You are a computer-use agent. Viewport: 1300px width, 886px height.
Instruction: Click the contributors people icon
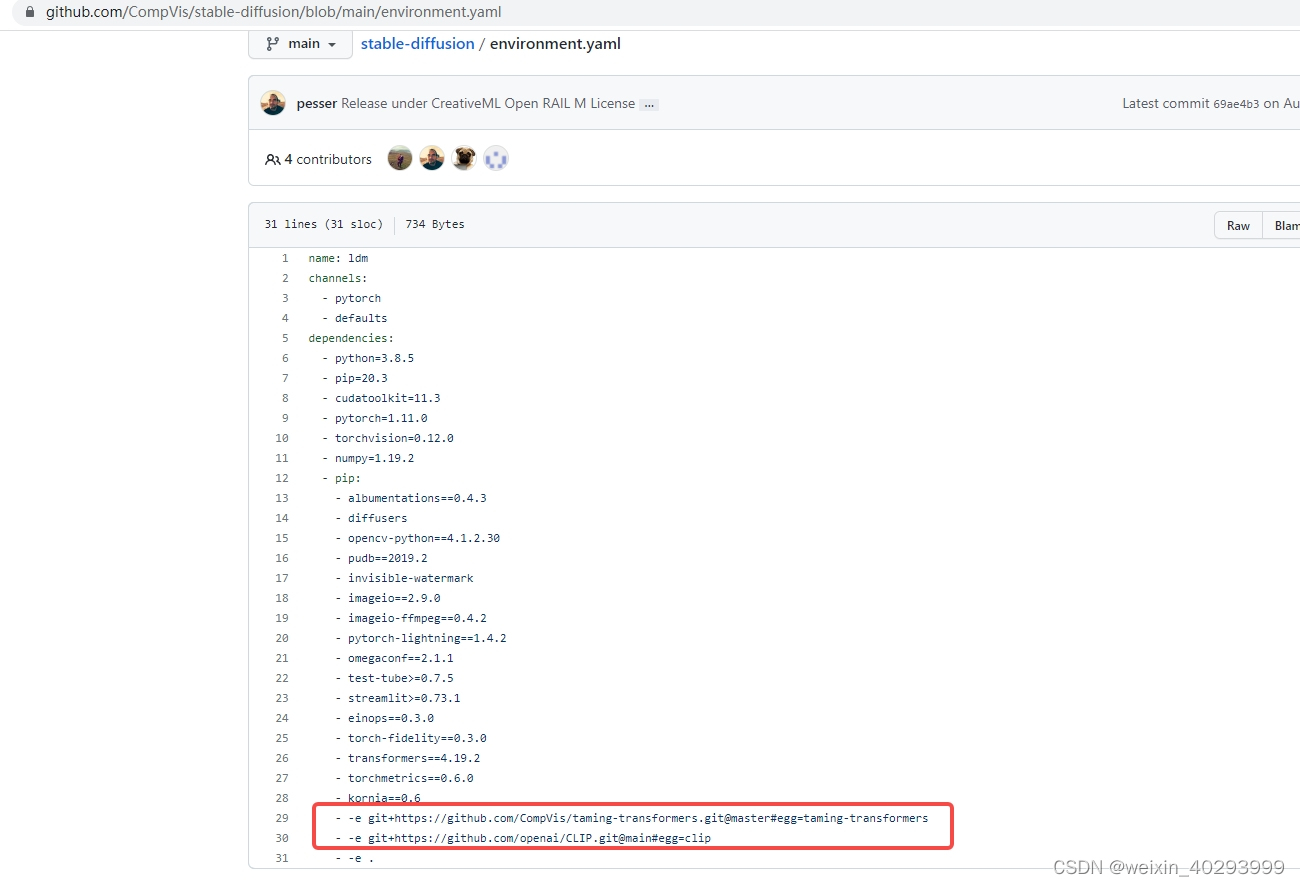click(x=272, y=159)
